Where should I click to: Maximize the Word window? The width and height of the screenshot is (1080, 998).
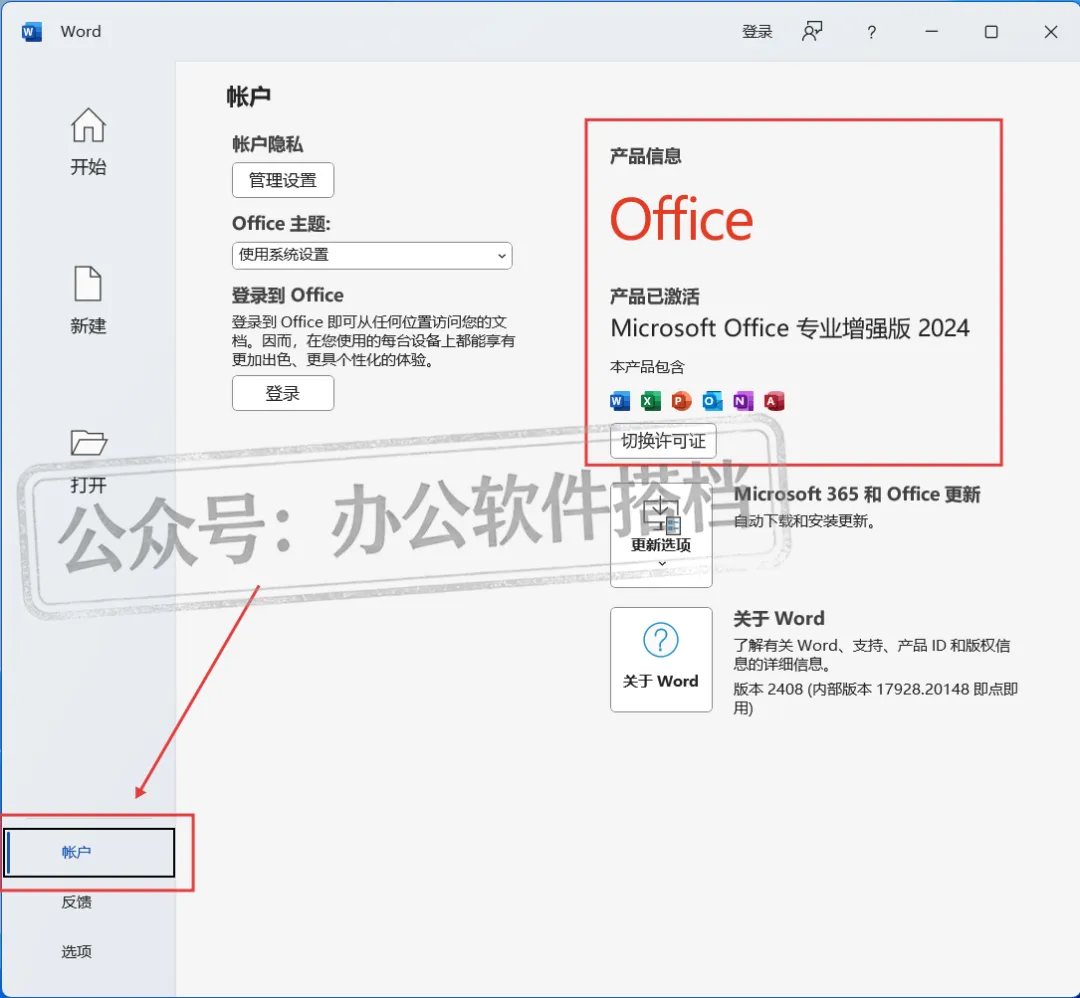(x=991, y=32)
